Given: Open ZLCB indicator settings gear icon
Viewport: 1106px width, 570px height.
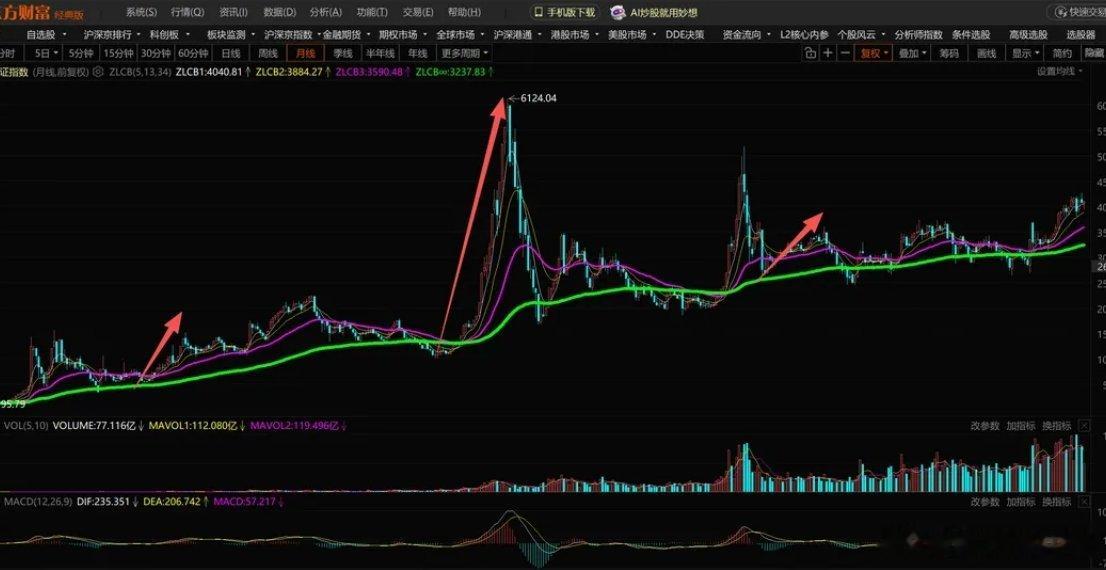Looking at the screenshot, I should 97,72.
